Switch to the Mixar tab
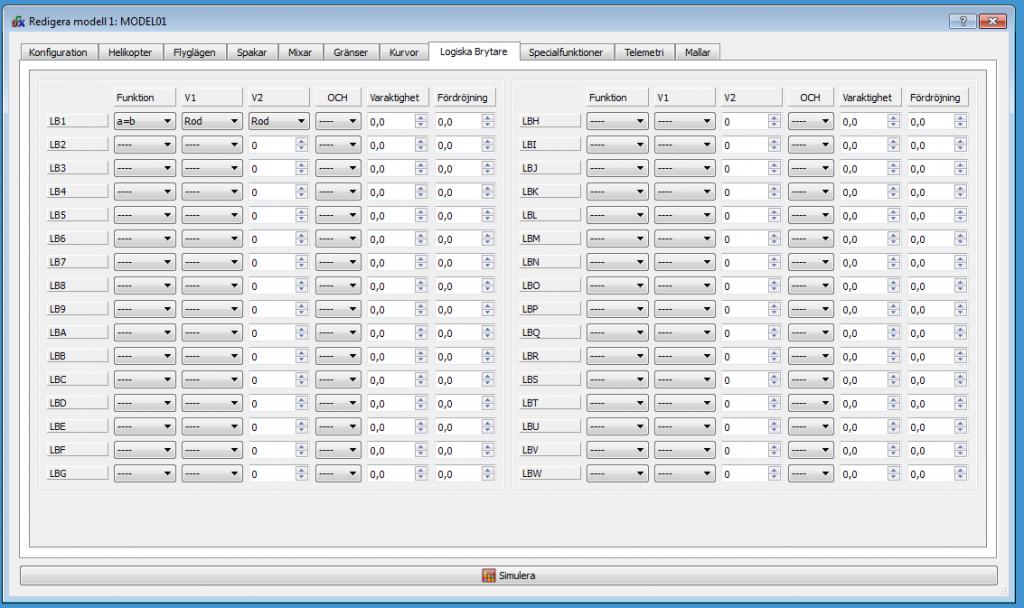1024x608 pixels. pos(300,52)
